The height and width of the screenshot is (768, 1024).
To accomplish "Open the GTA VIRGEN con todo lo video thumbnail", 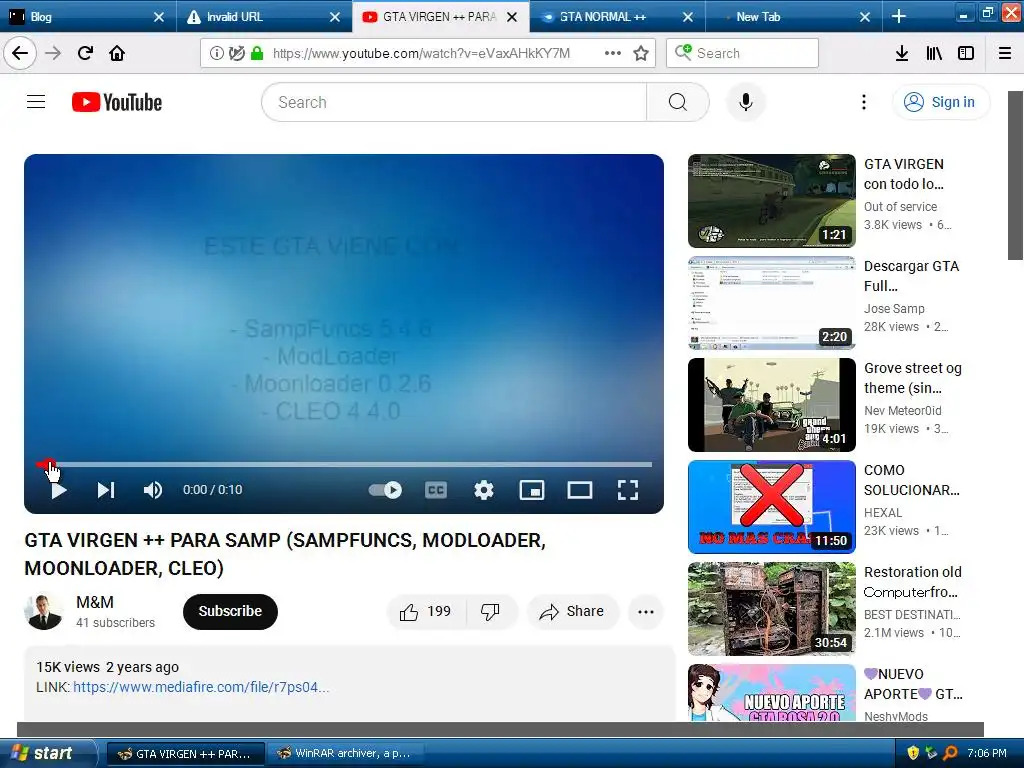I will (x=771, y=200).
